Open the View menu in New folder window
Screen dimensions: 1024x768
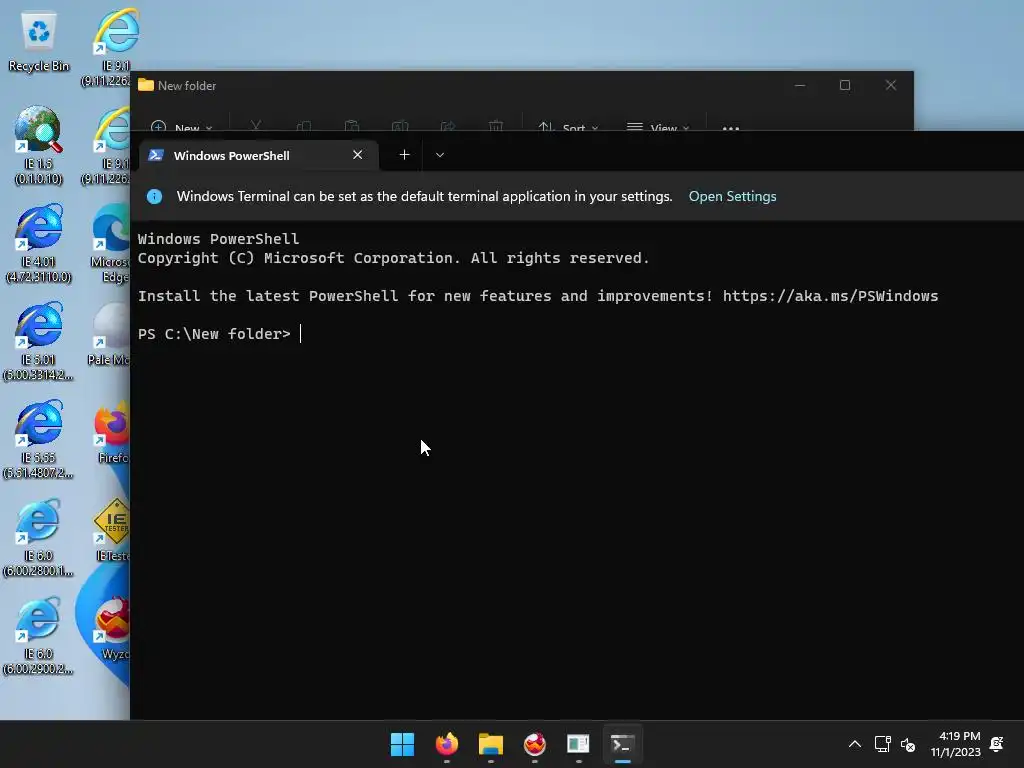coord(658,125)
